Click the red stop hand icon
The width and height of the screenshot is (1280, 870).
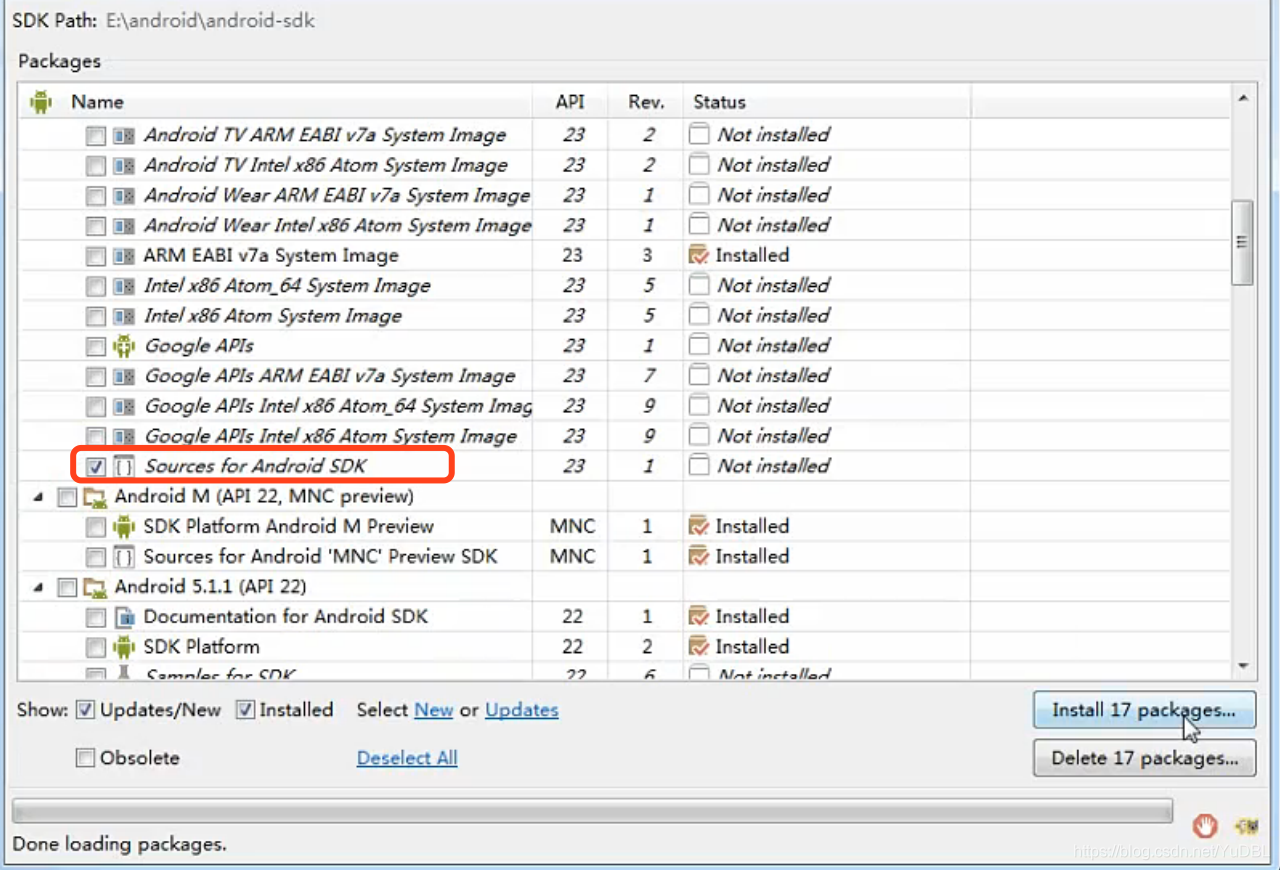click(1205, 826)
